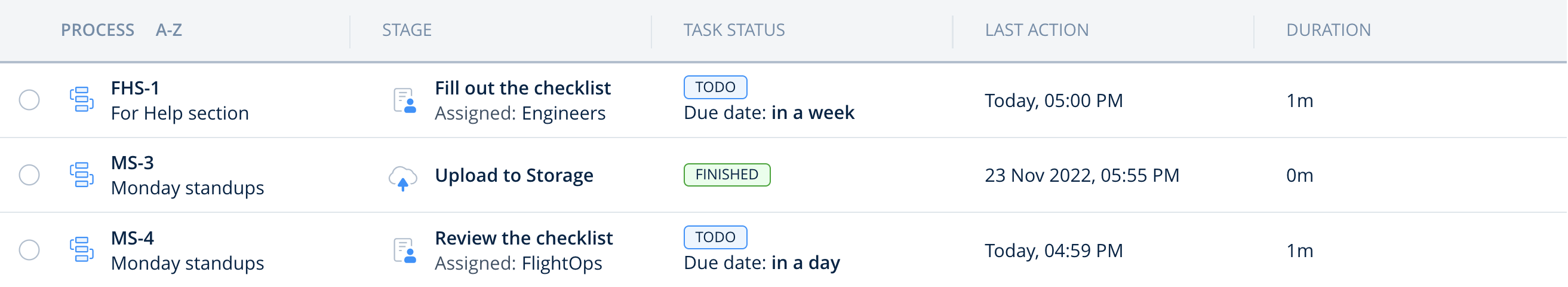Image resolution: width=1568 pixels, height=287 pixels.
Task: Select the FHS-1 row radio button
Action: (x=29, y=100)
